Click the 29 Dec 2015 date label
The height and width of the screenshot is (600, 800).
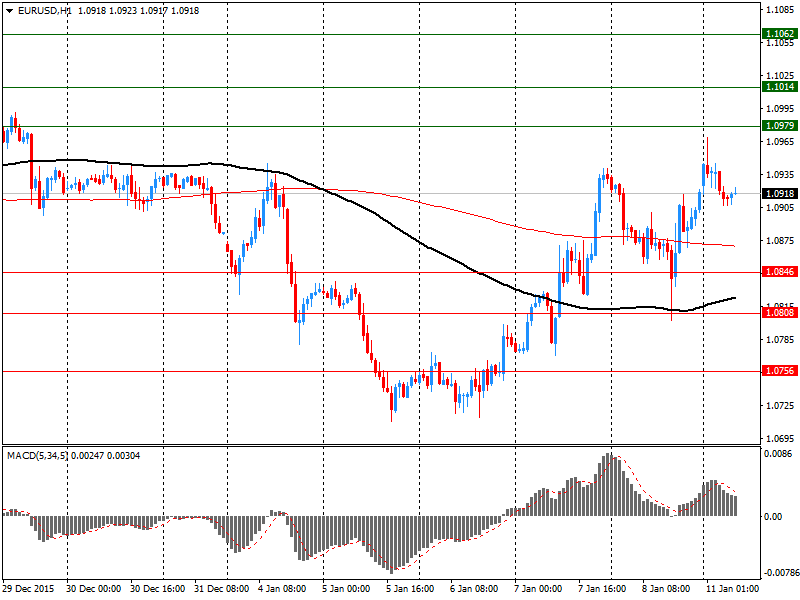[28, 589]
